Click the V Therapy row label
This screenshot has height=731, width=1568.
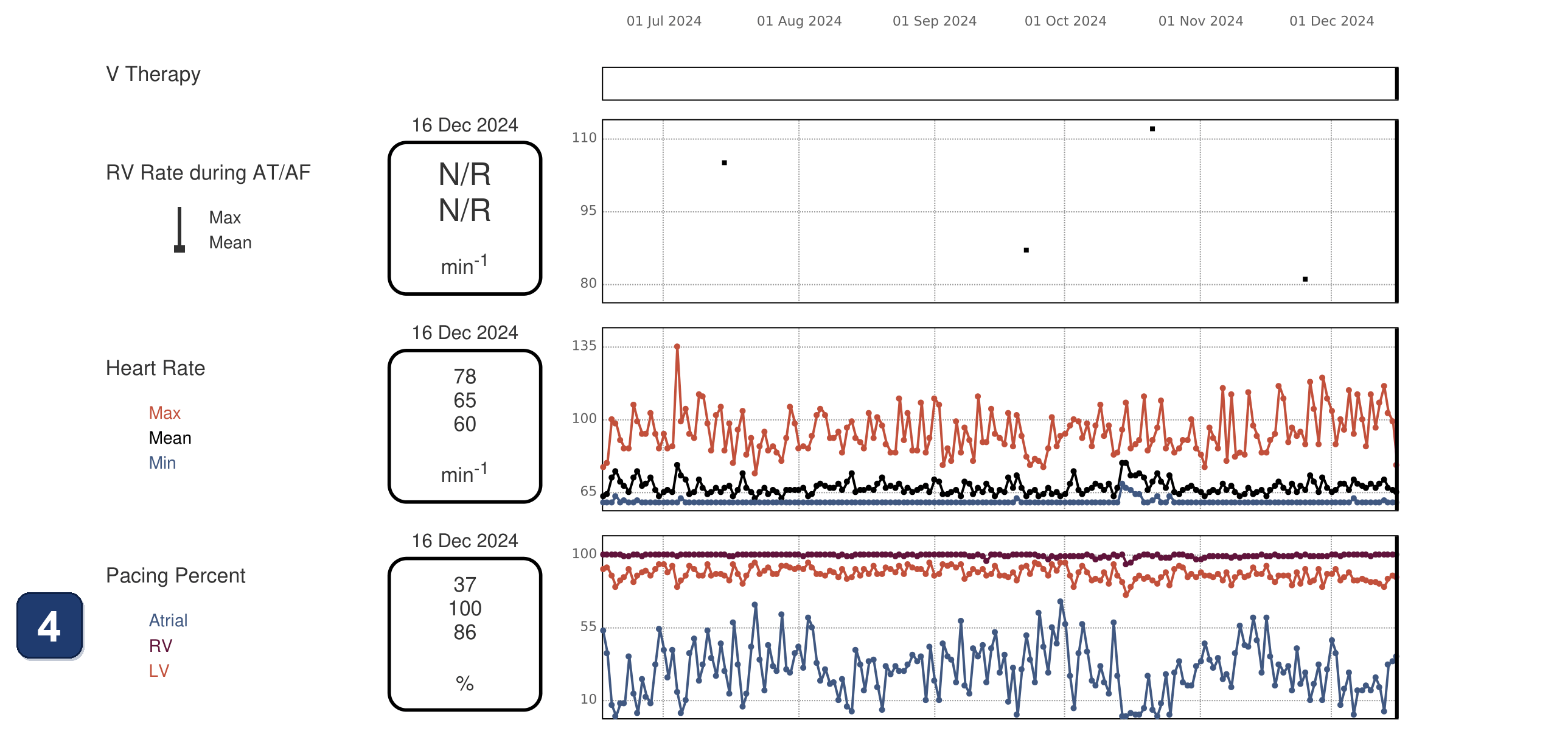click(153, 74)
